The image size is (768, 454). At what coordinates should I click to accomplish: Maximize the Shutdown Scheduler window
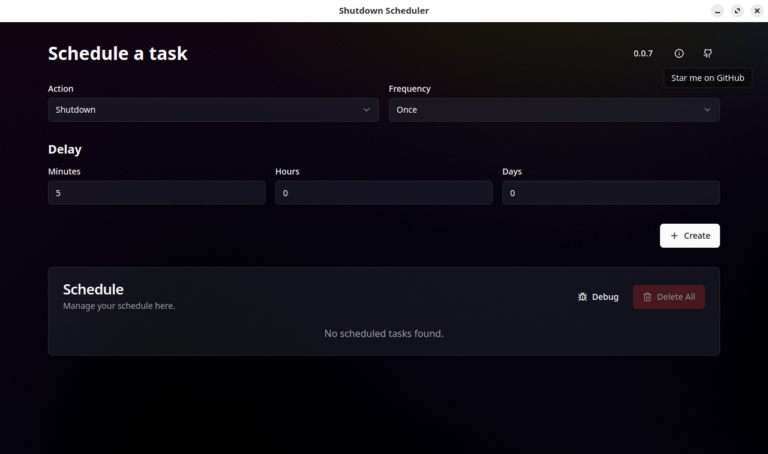pos(737,11)
